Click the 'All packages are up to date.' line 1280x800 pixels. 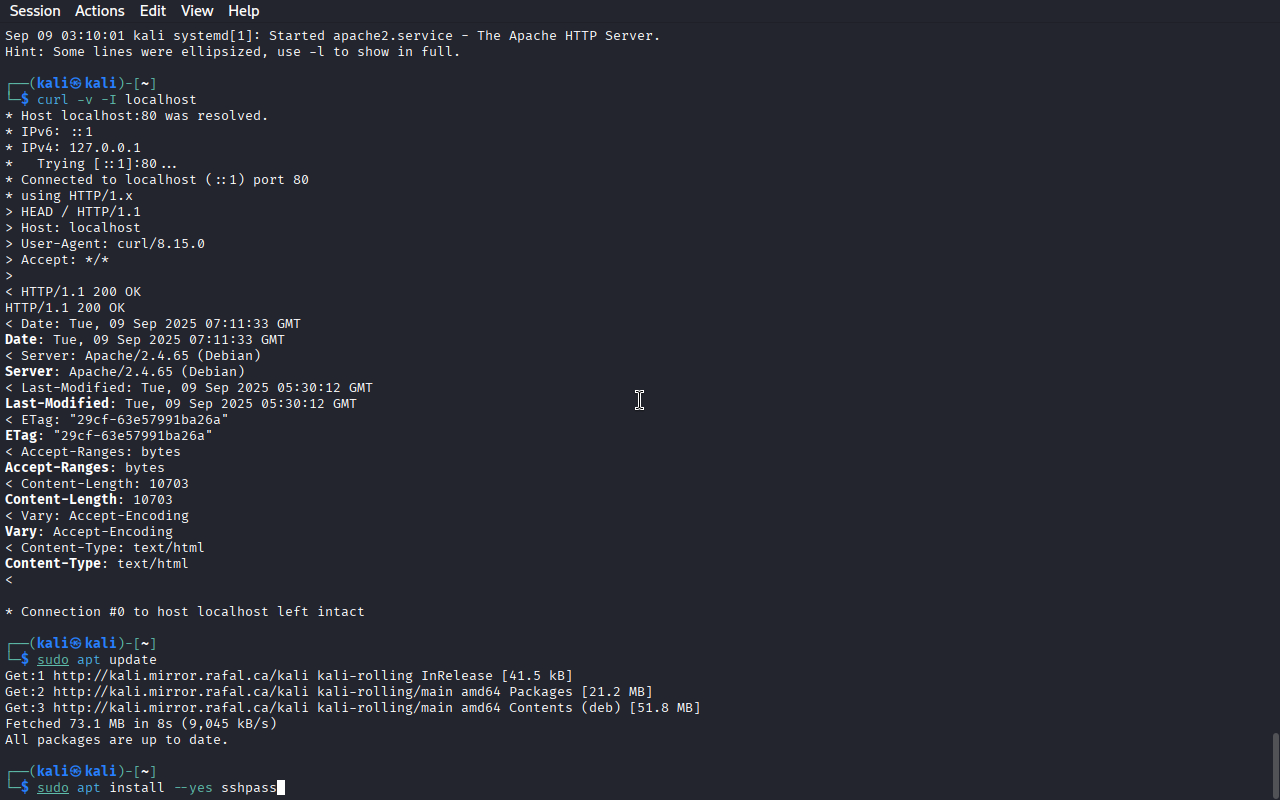pyautogui.click(x=117, y=740)
